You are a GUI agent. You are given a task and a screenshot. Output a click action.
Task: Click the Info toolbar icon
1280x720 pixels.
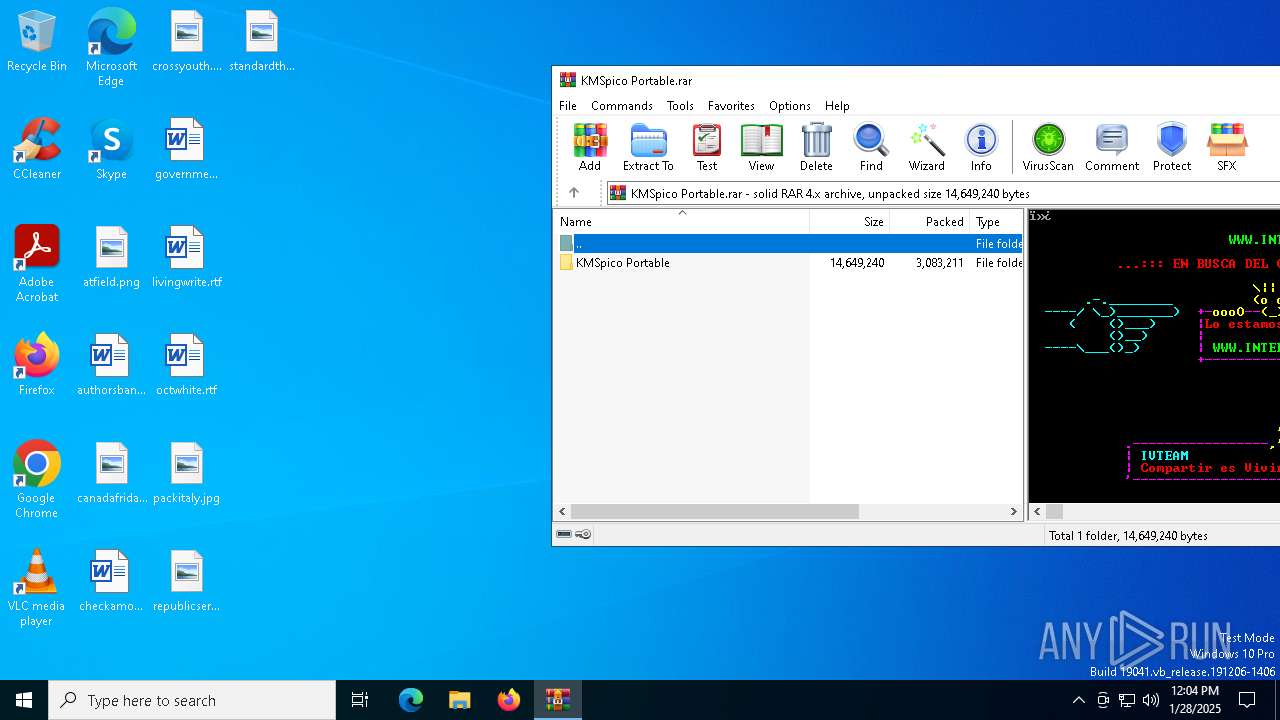click(x=981, y=147)
